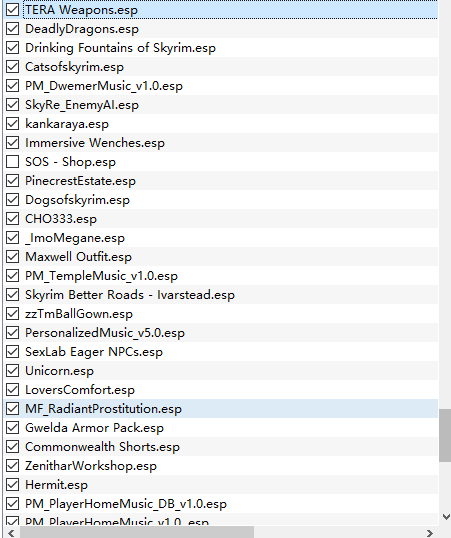Click Commonwealth Shorts.esp entry text
This screenshot has height=538, width=451.
point(103,447)
